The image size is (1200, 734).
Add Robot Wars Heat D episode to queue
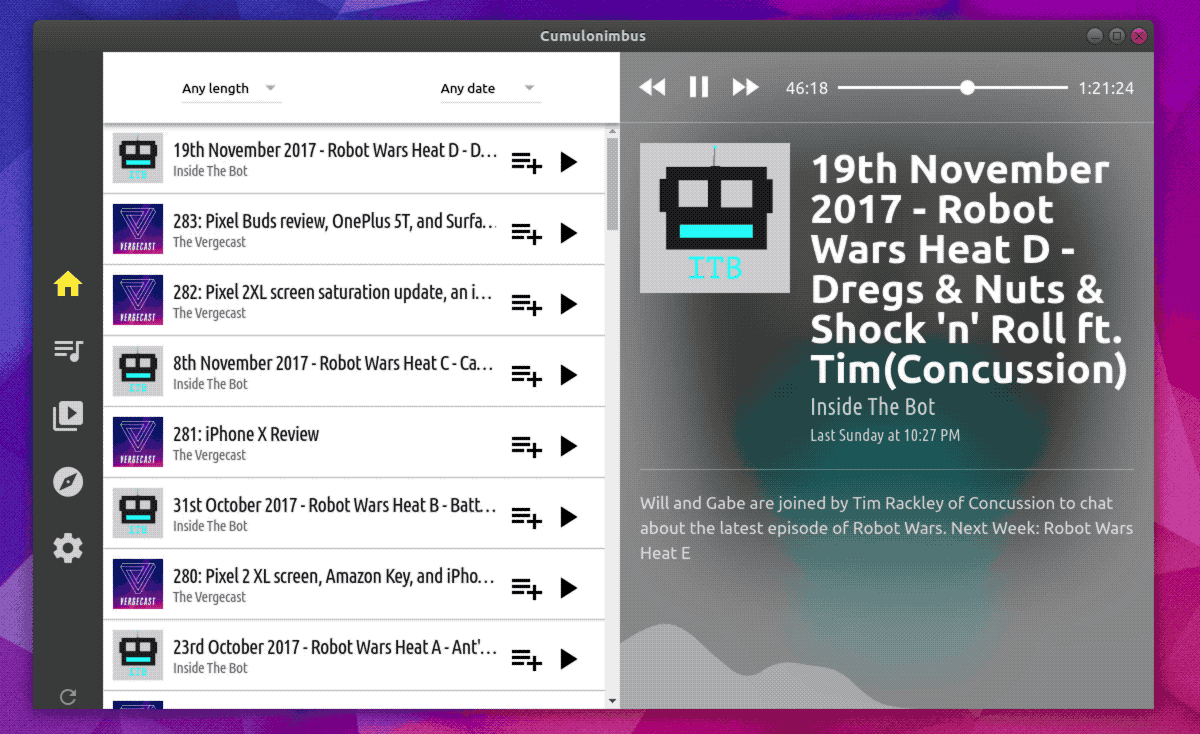click(x=526, y=162)
